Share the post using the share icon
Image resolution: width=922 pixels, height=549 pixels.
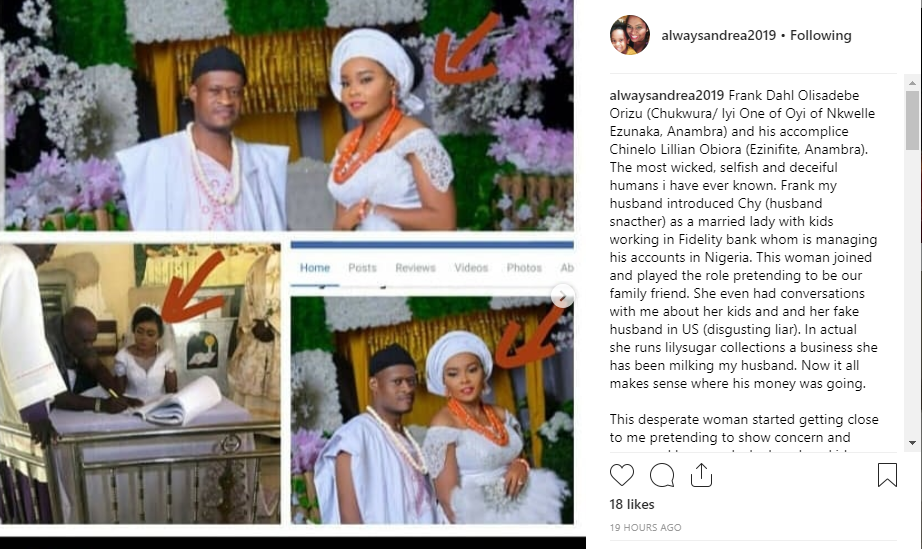(x=701, y=475)
